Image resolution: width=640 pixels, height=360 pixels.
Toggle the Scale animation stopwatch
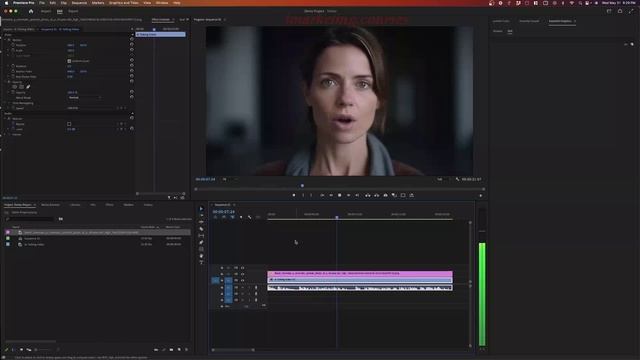point(13,51)
